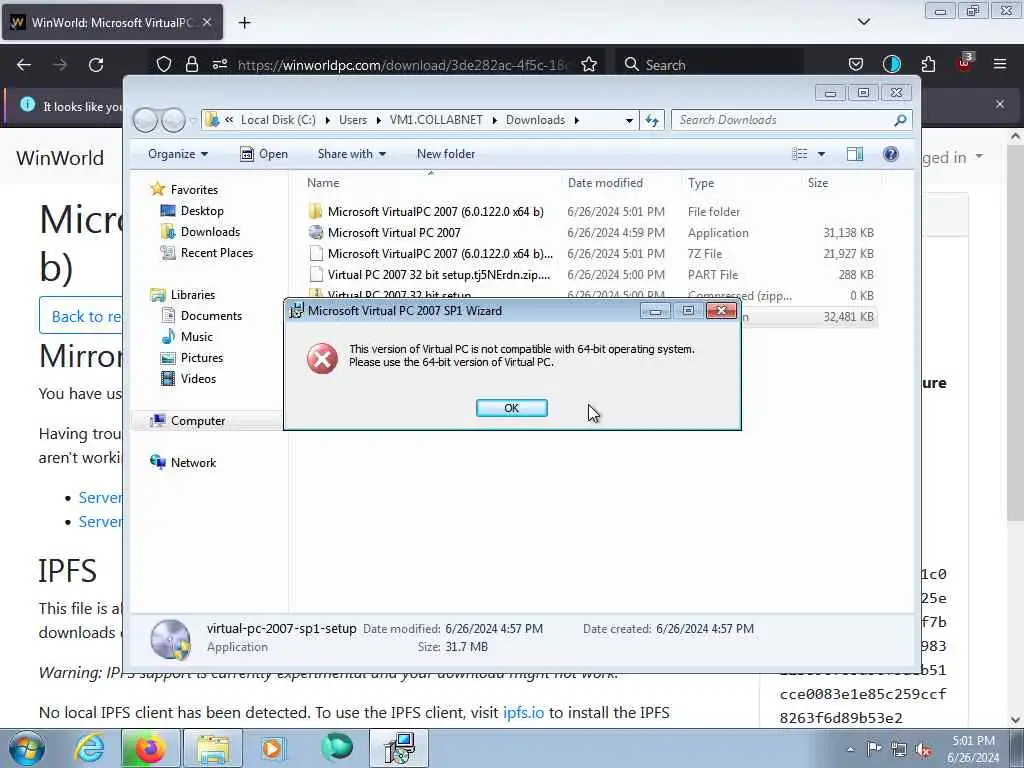Open Recent Places in the sidebar
The width and height of the screenshot is (1024, 768).
(216, 253)
